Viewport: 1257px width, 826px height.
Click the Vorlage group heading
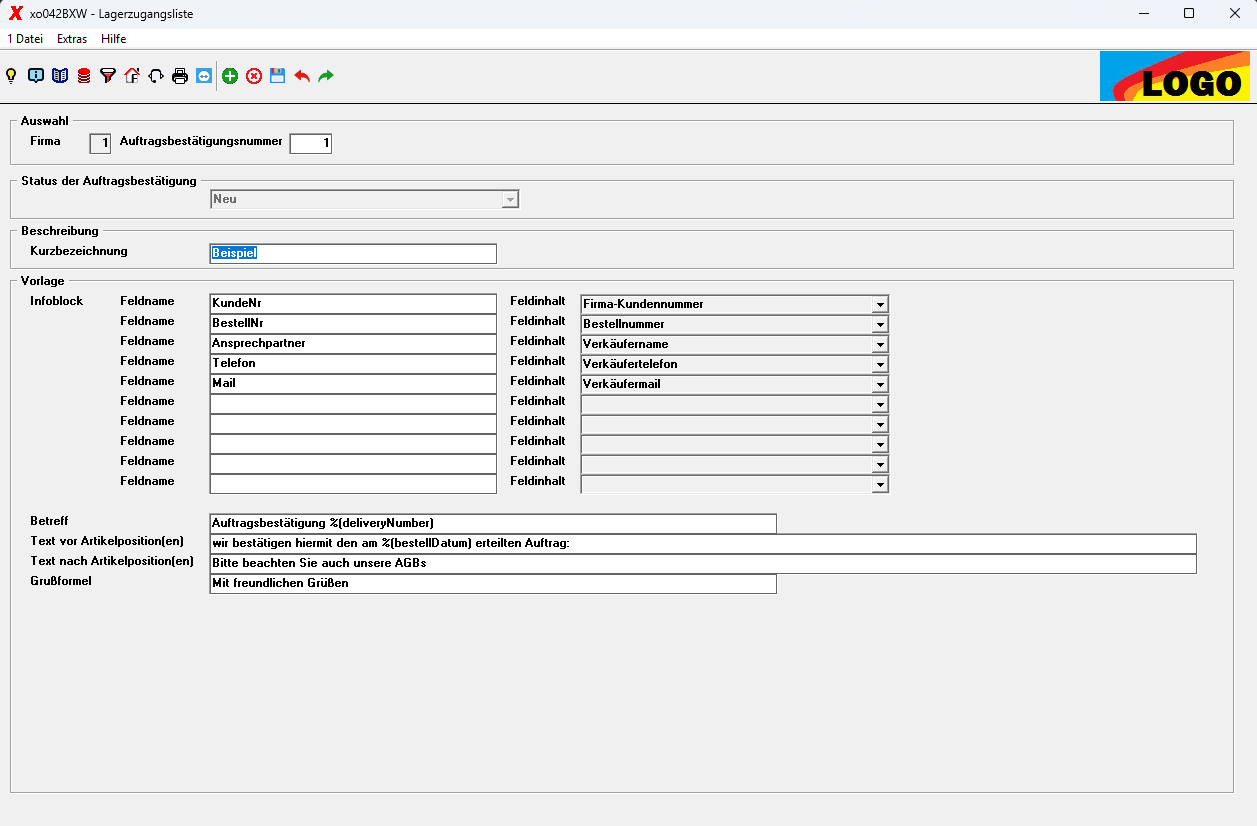(43, 281)
